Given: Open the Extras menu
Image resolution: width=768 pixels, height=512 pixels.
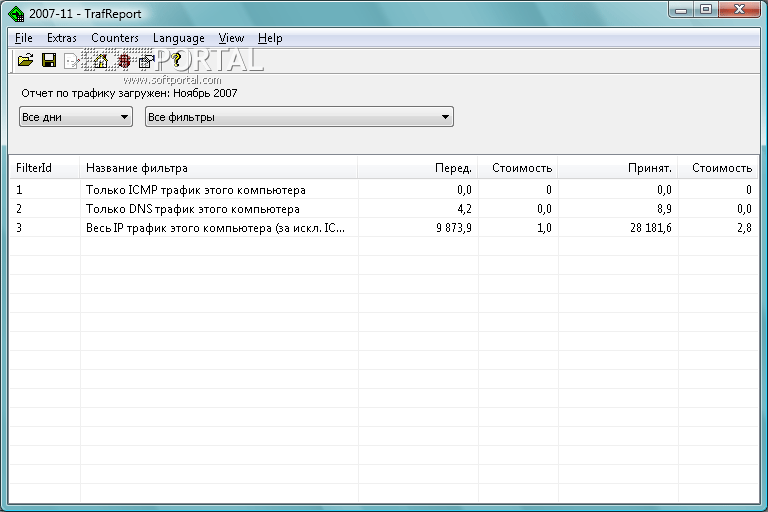Looking at the screenshot, I should pyautogui.click(x=62, y=38).
